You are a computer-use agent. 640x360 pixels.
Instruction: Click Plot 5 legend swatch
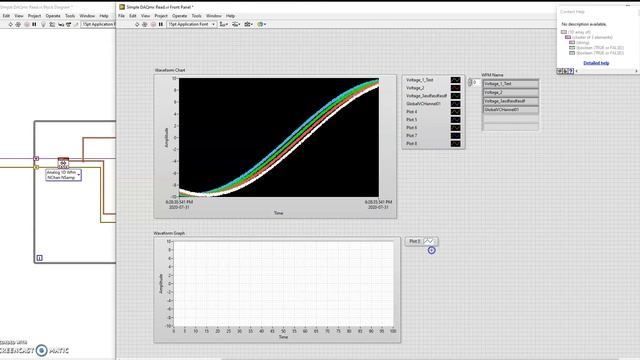point(455,120)
